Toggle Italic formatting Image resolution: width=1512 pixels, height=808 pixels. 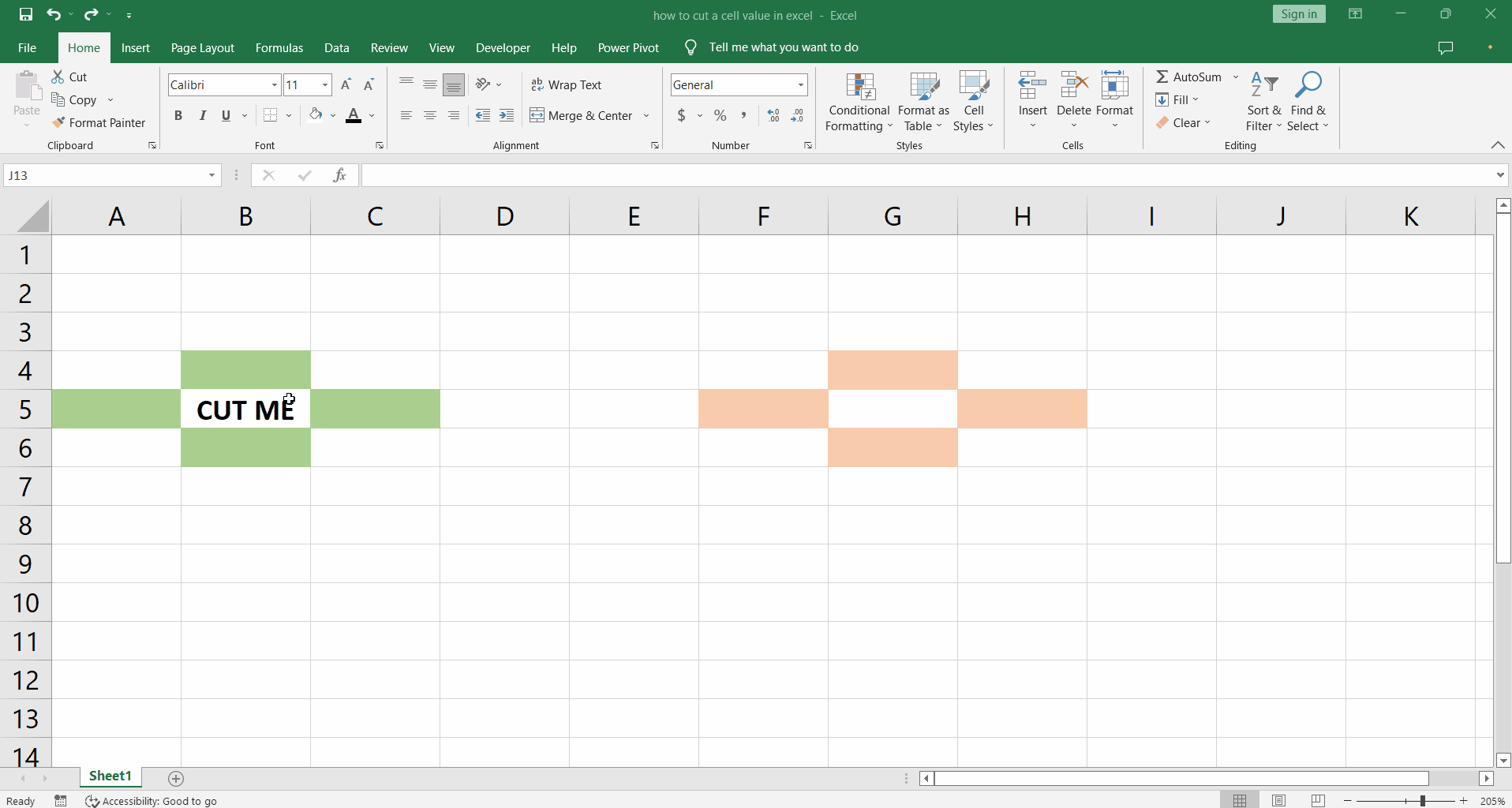[203, 115]
